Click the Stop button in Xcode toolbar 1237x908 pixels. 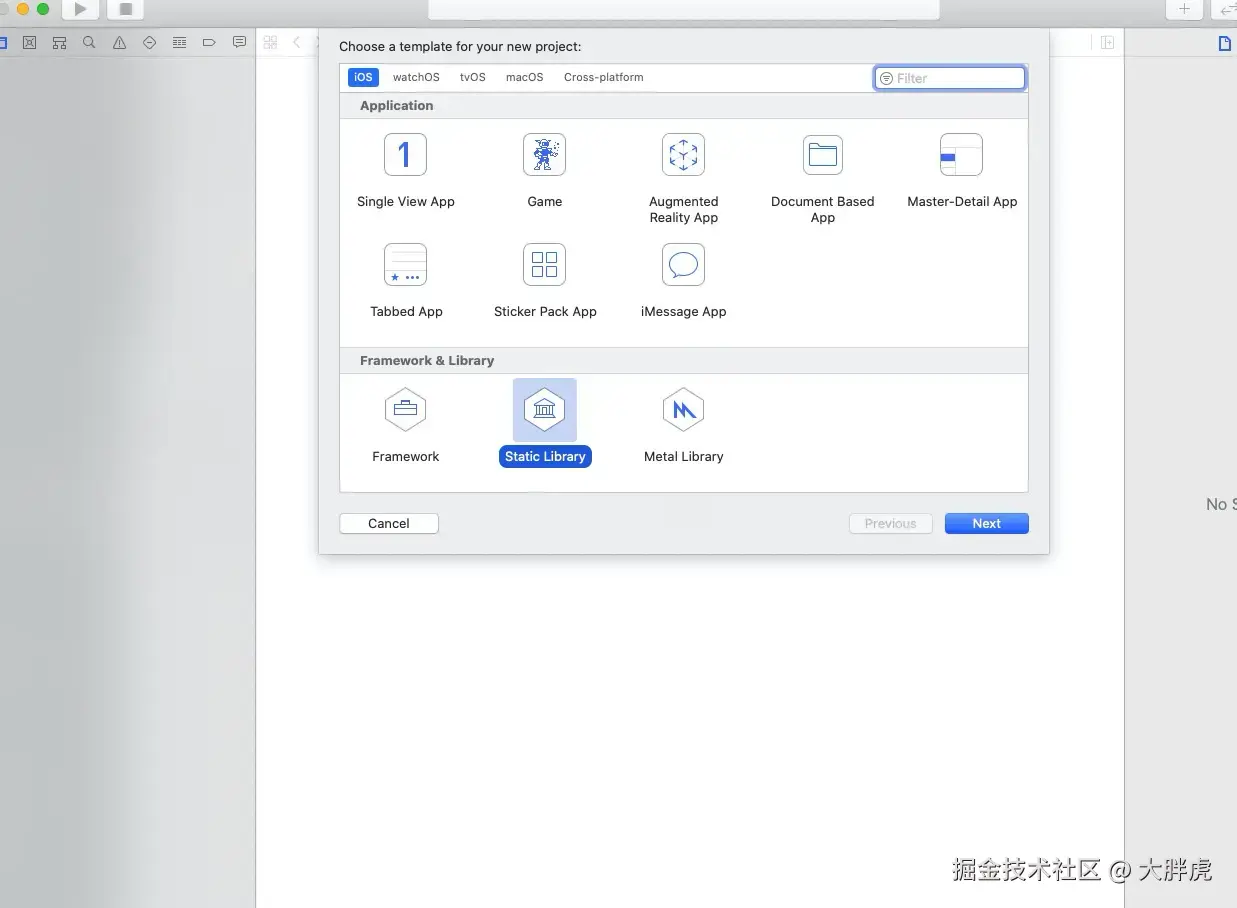point(125,9)
